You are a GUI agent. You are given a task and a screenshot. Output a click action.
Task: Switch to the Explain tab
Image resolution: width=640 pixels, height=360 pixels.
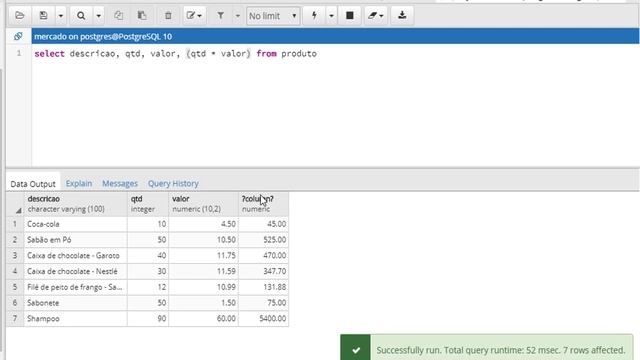click(x=79, y=183)
